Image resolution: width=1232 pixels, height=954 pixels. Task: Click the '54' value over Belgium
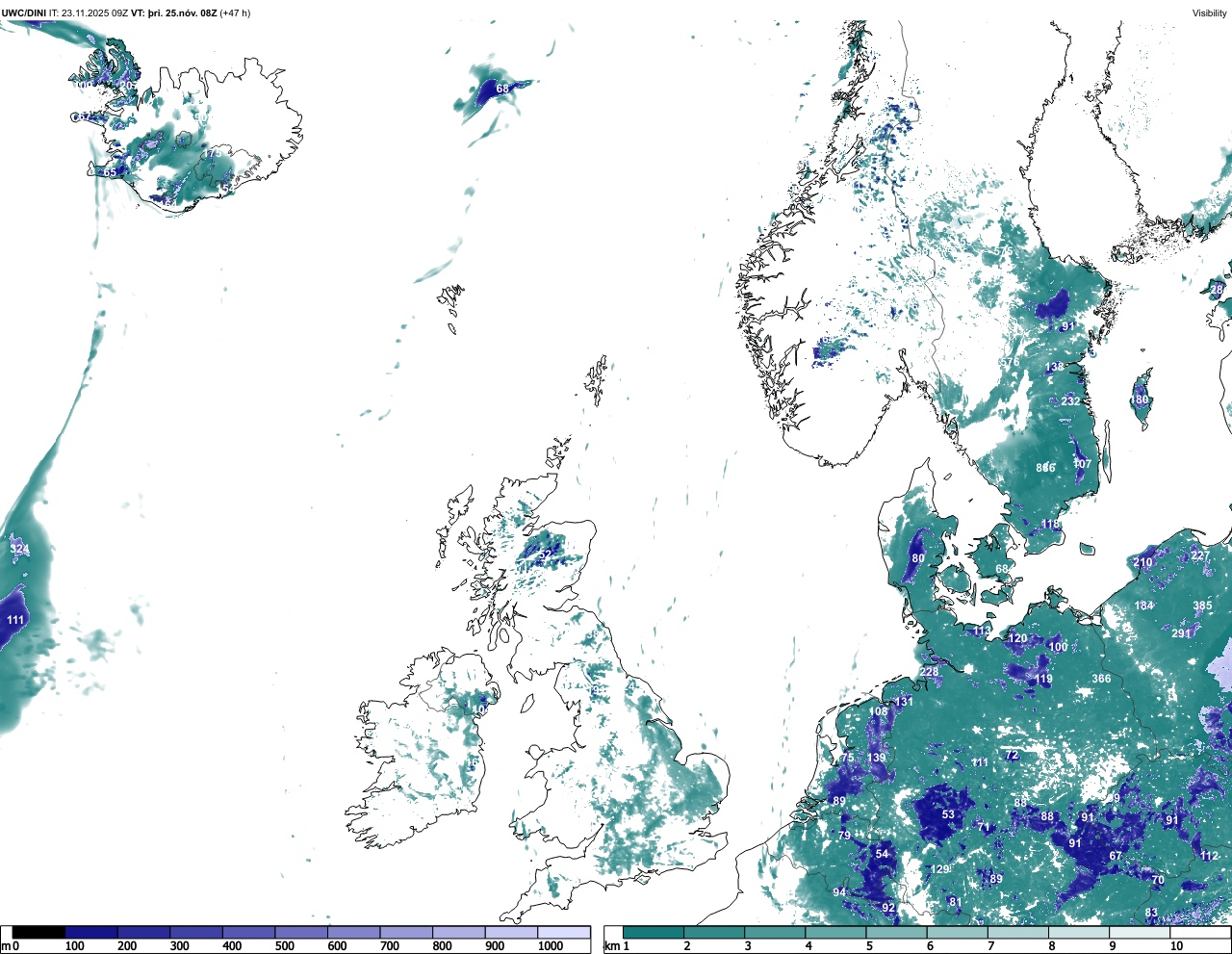[882, 854]
